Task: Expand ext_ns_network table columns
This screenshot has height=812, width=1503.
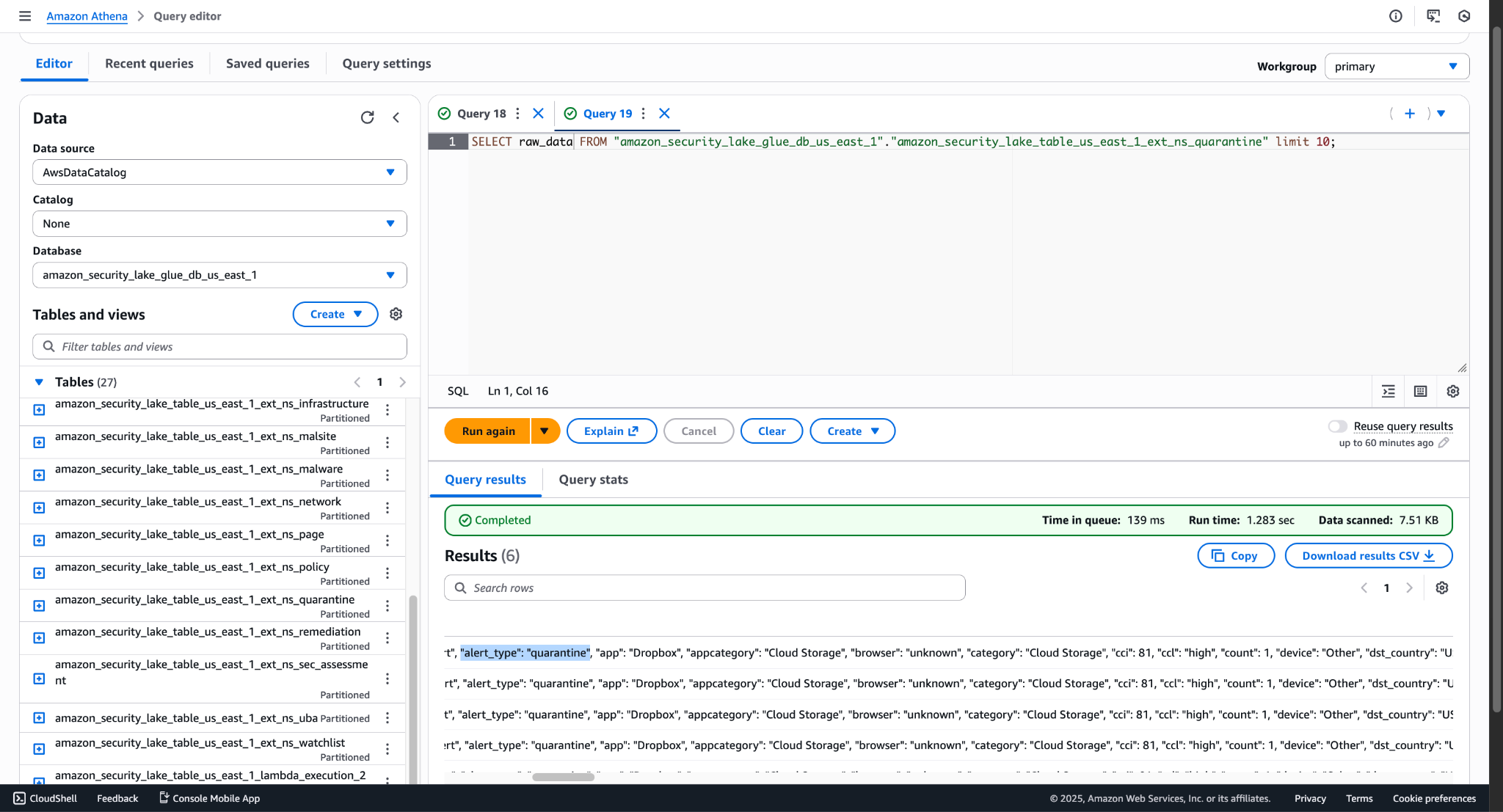Action: [x=40, y=508]
